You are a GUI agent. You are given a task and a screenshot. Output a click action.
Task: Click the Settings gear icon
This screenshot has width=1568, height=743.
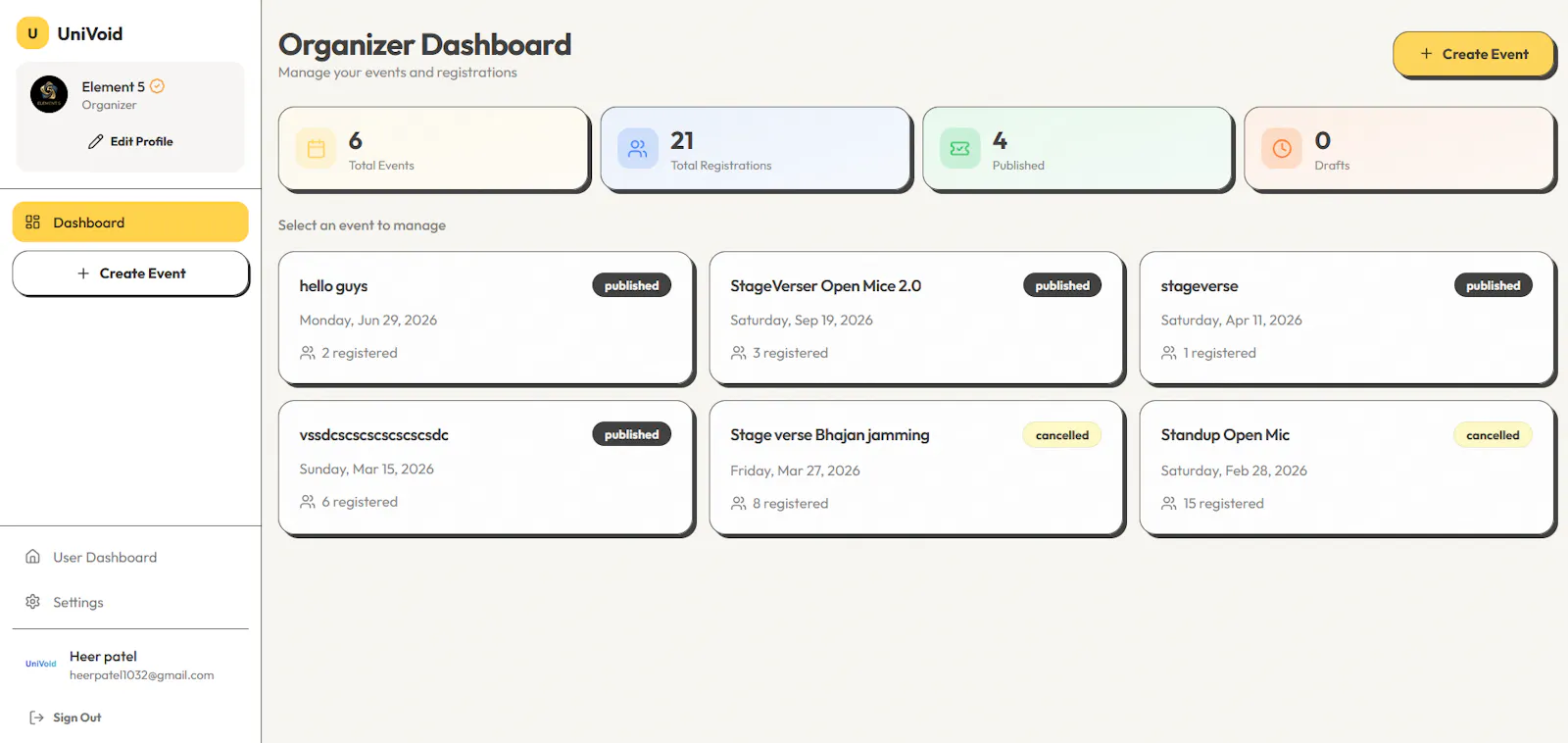32,602
